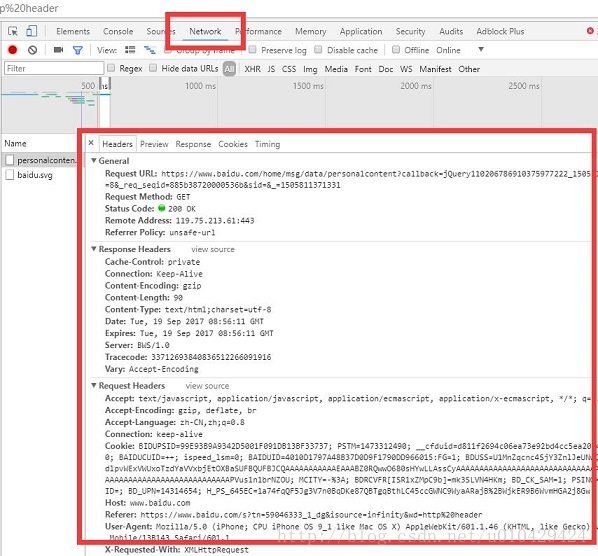Filter requests by Media

pyautogui.click(x=336, y=69)
